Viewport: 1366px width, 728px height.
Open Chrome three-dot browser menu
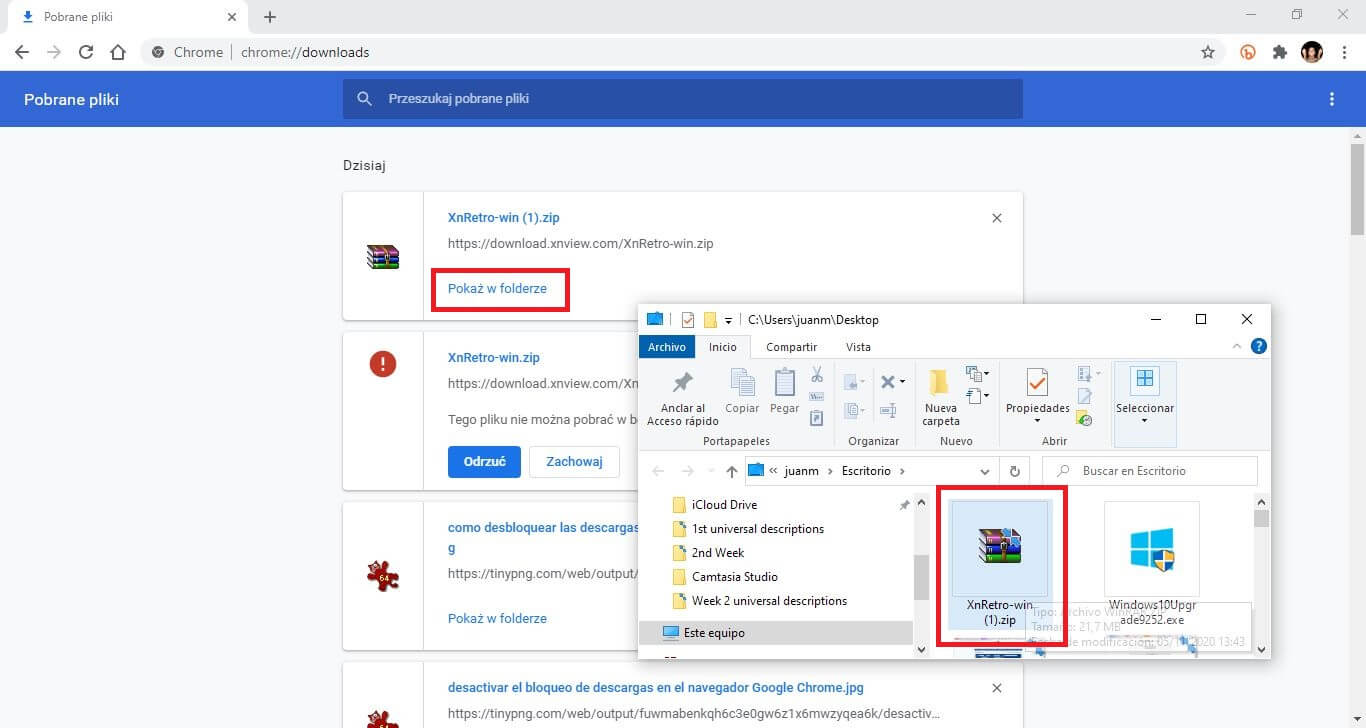(1343, 52)
